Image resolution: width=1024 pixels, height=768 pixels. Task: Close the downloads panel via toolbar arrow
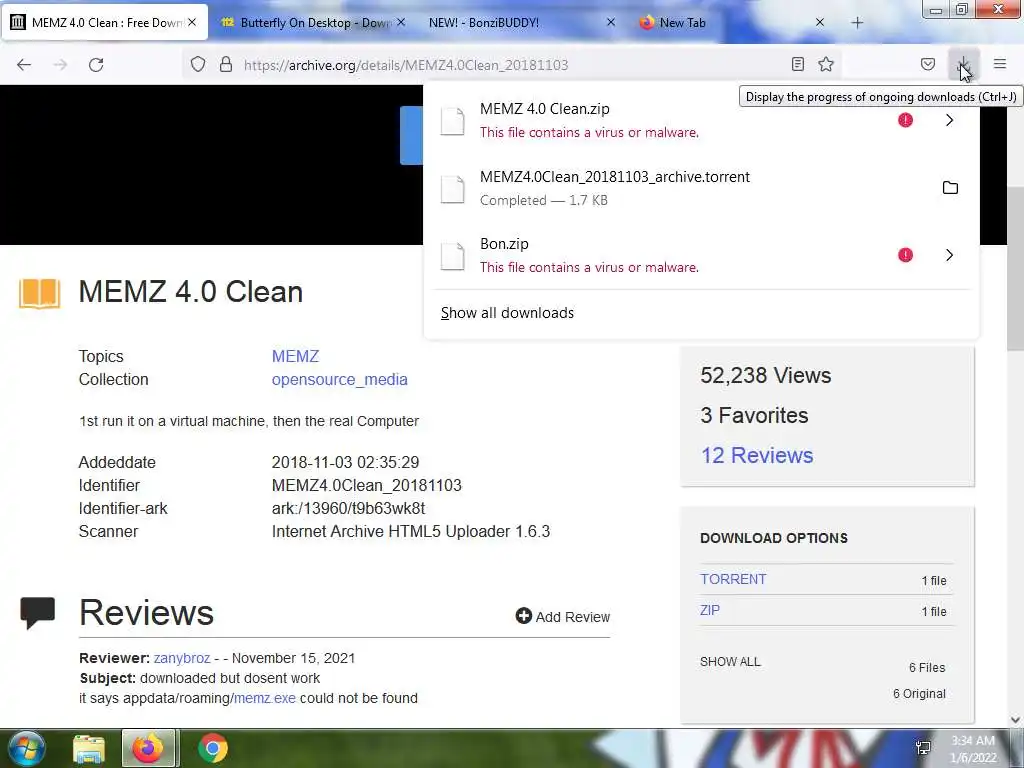(964, 64)
